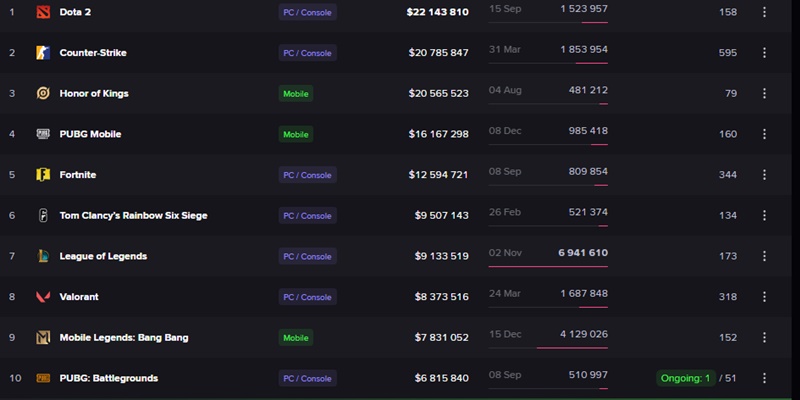Click Mobile Legends peak viewers bar
The image size is (800, 400).
tap(572, 347)
